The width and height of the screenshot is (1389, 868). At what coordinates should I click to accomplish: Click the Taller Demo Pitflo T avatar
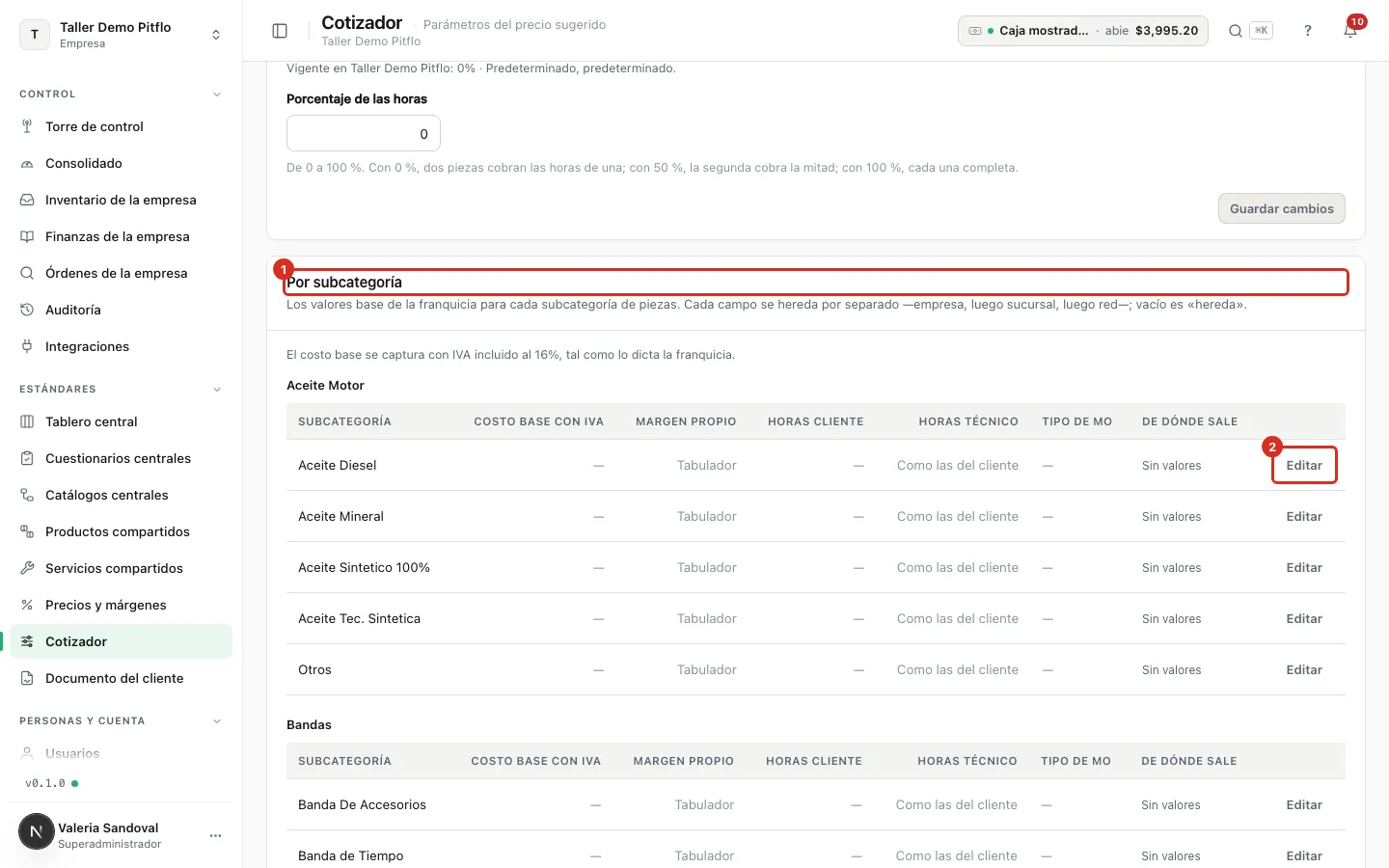[35, 35]
